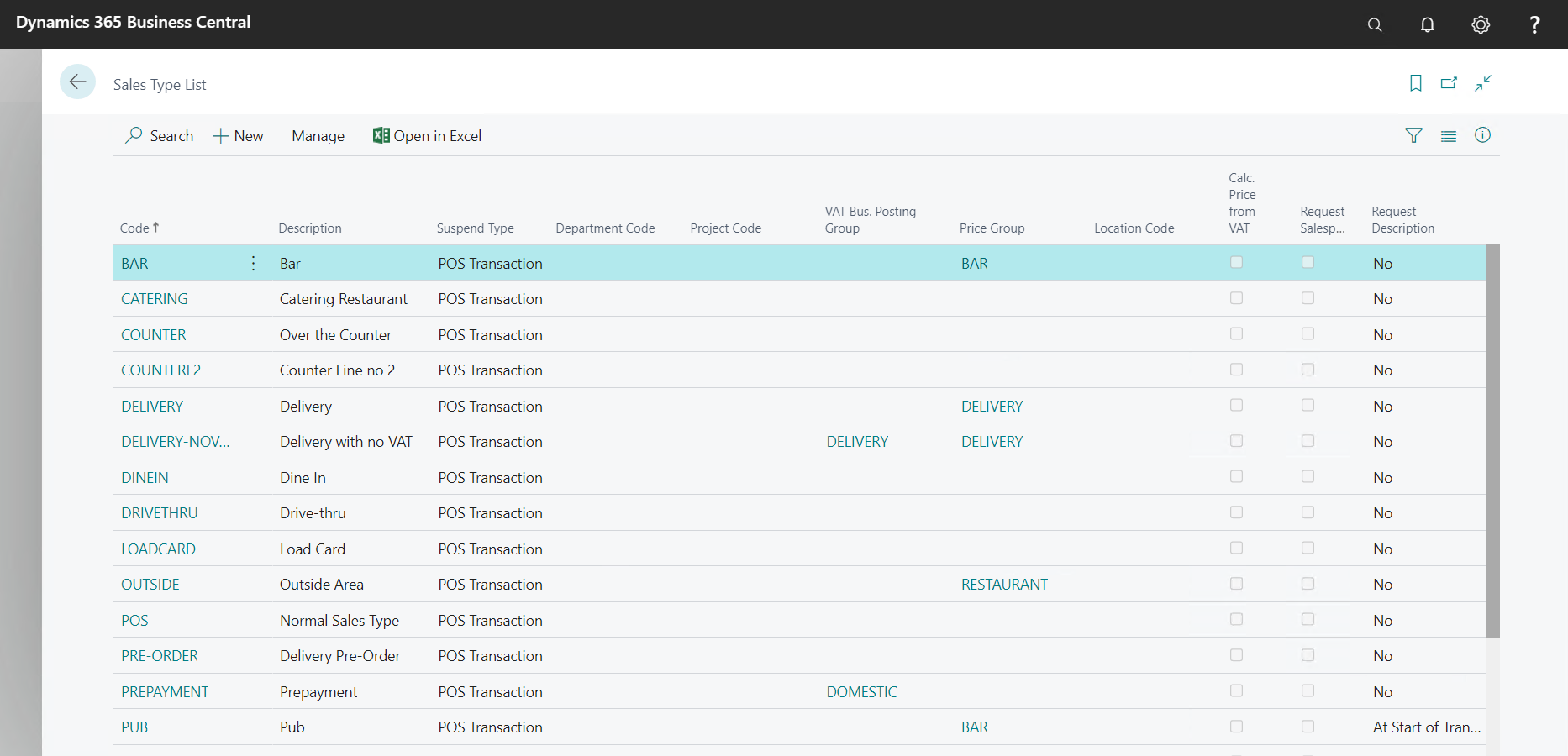This screenshot has width=1568, height=756.
Task: Bookmark this page
Action: point(1416,83)
